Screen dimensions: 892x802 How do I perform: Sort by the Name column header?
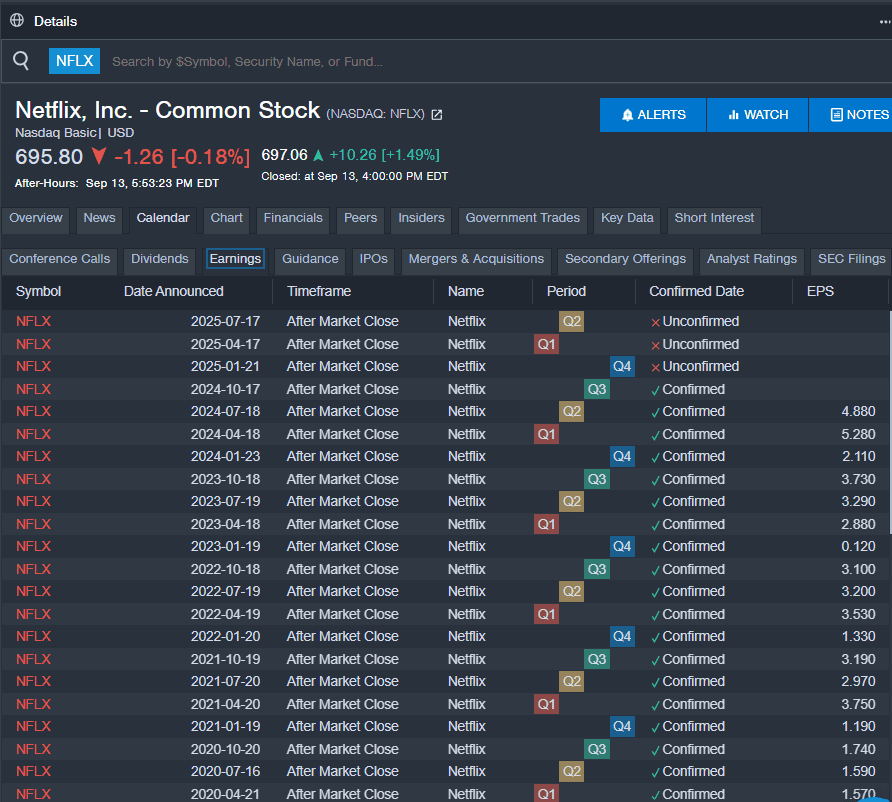tap(466, 291)
